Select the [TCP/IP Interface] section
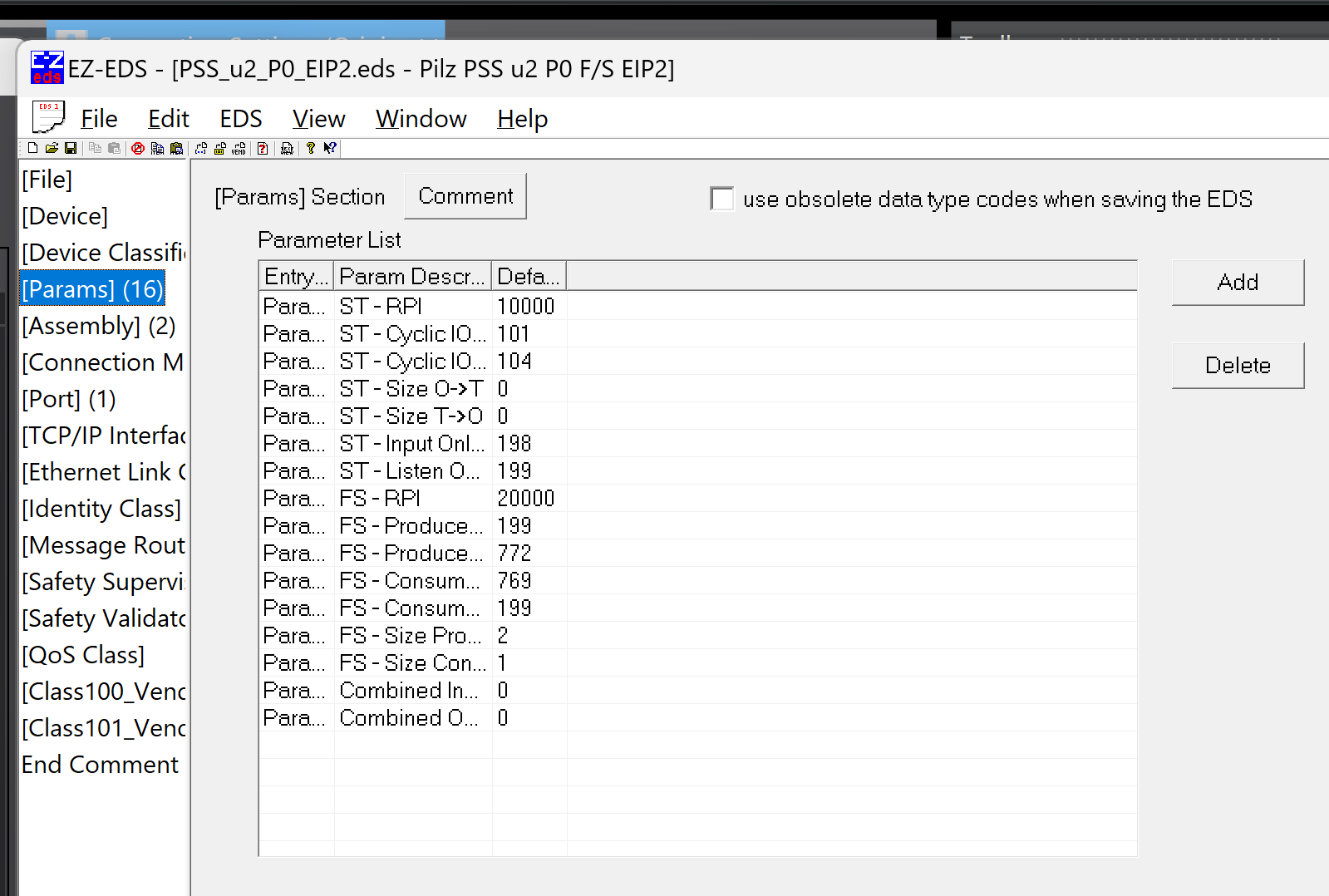Screen dimensions: 1329x896 [104, 436]
